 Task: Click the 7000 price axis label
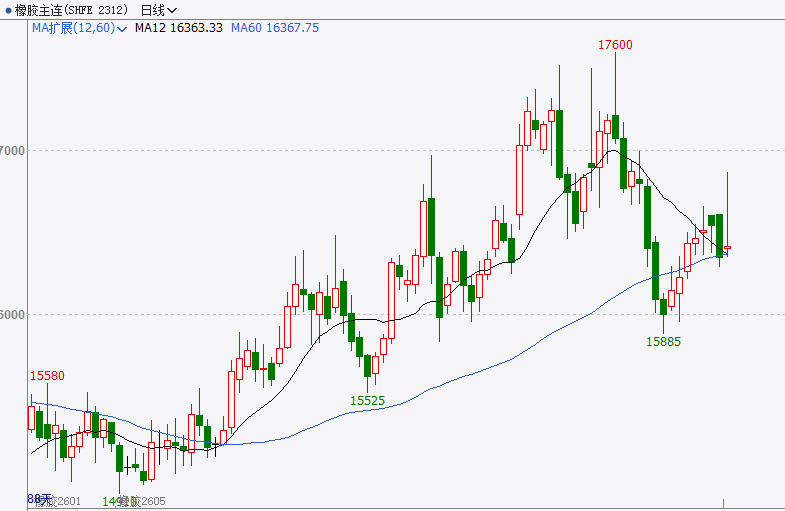[12, 150]
